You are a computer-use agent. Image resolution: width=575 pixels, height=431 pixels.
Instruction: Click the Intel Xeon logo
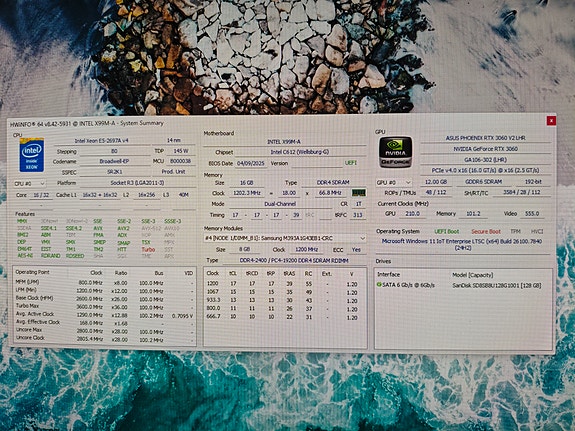click(x=32, y=155)
